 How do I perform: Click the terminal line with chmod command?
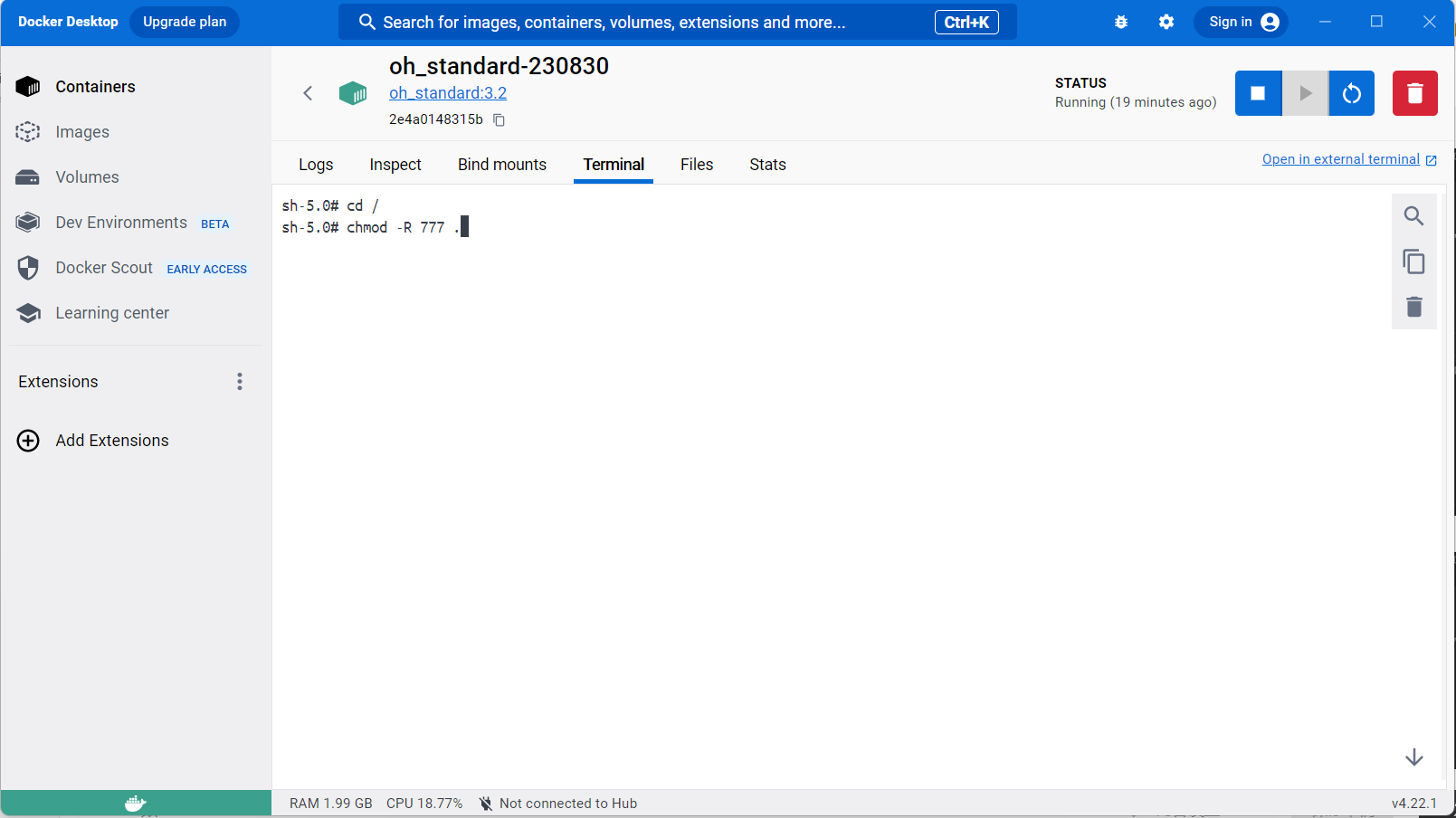(375, 227)
